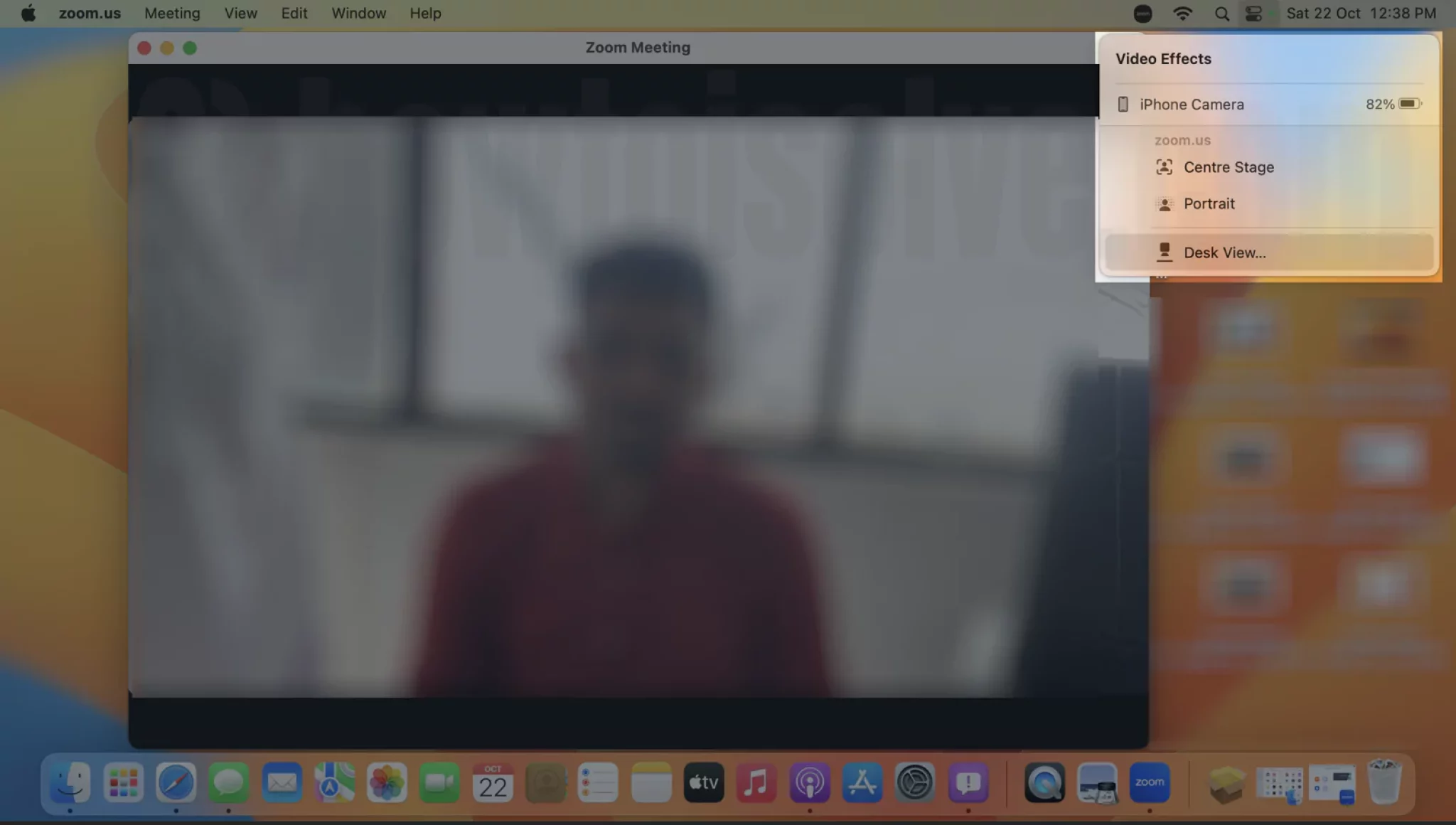The image size is (1456, 825).
Task: Show date and time notifications
Action: (1361, 14)
